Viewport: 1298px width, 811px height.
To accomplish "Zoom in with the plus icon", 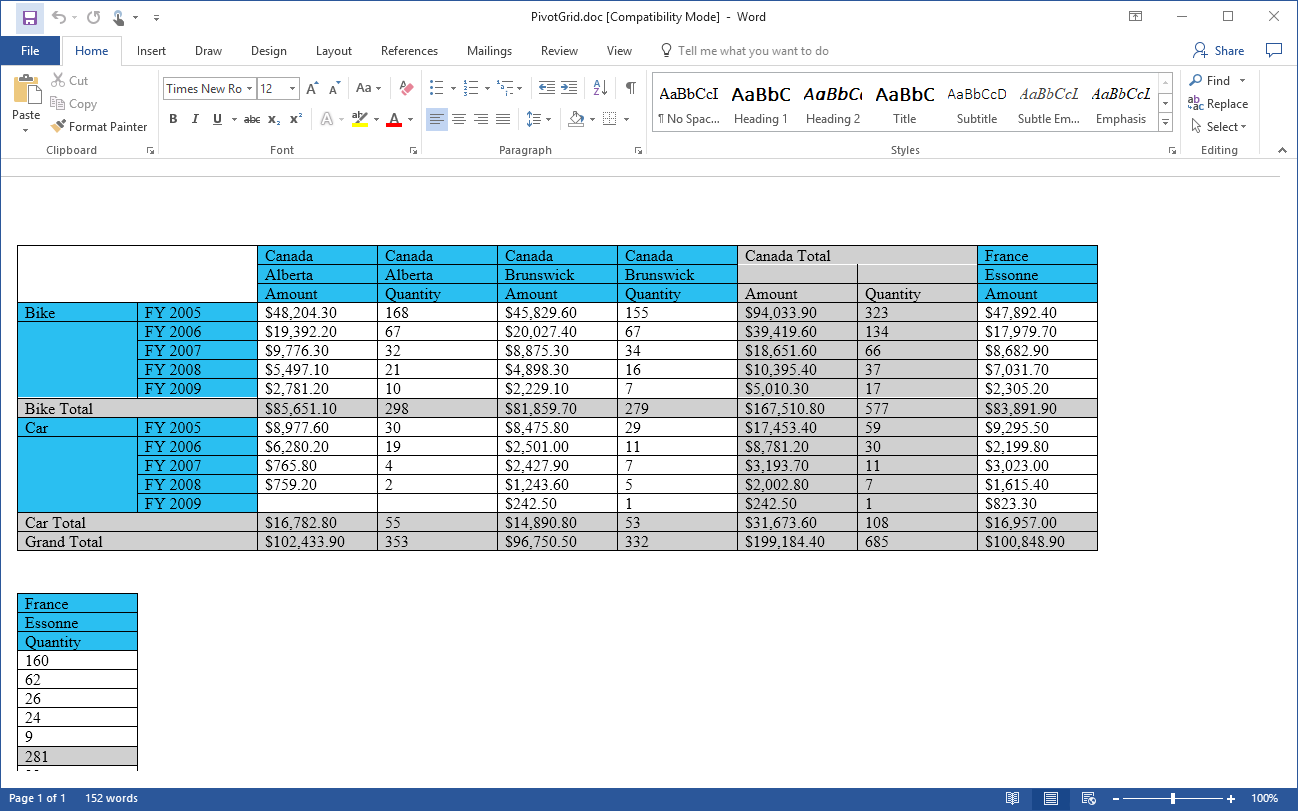I will point(1231,798).
